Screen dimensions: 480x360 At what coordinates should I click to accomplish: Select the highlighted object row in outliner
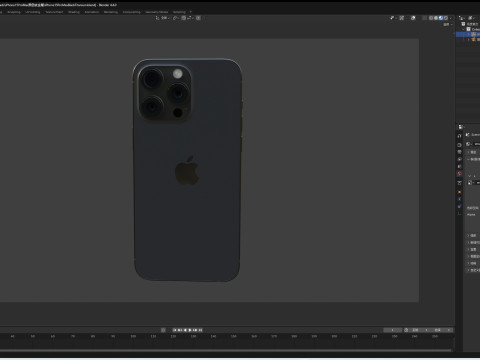[468, 34]
